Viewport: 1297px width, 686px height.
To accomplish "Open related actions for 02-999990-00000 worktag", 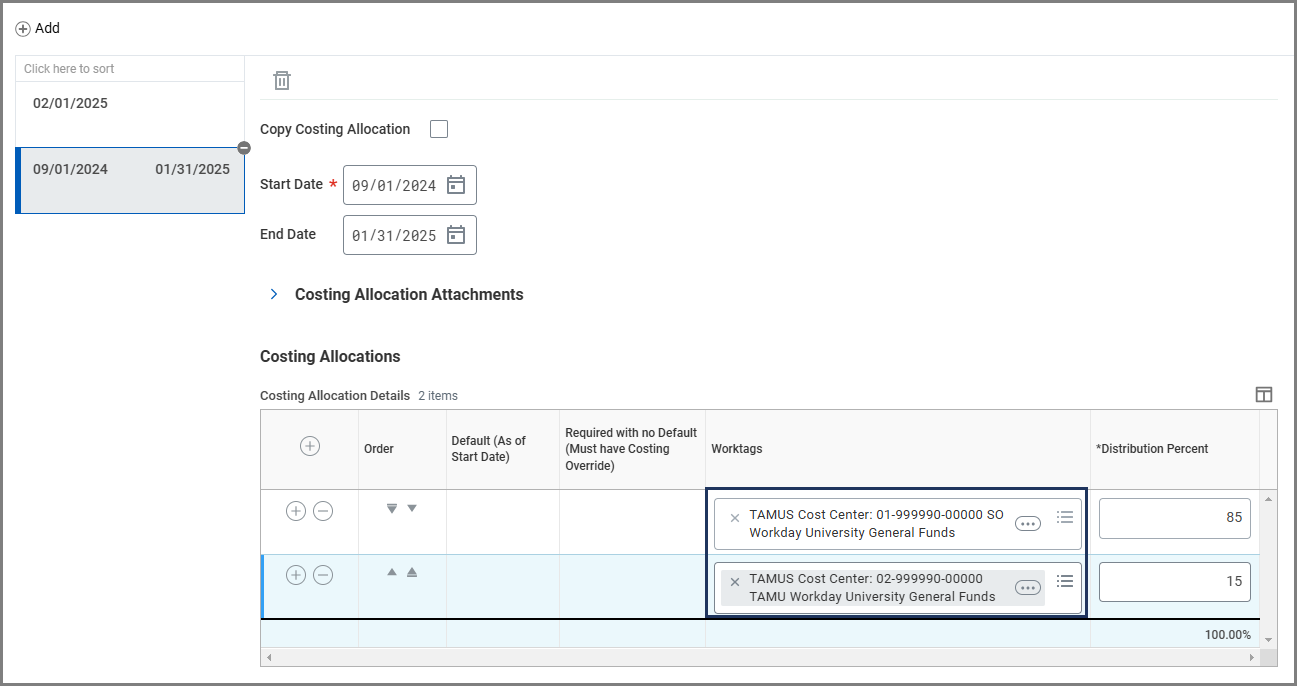I will point(1027,588).
